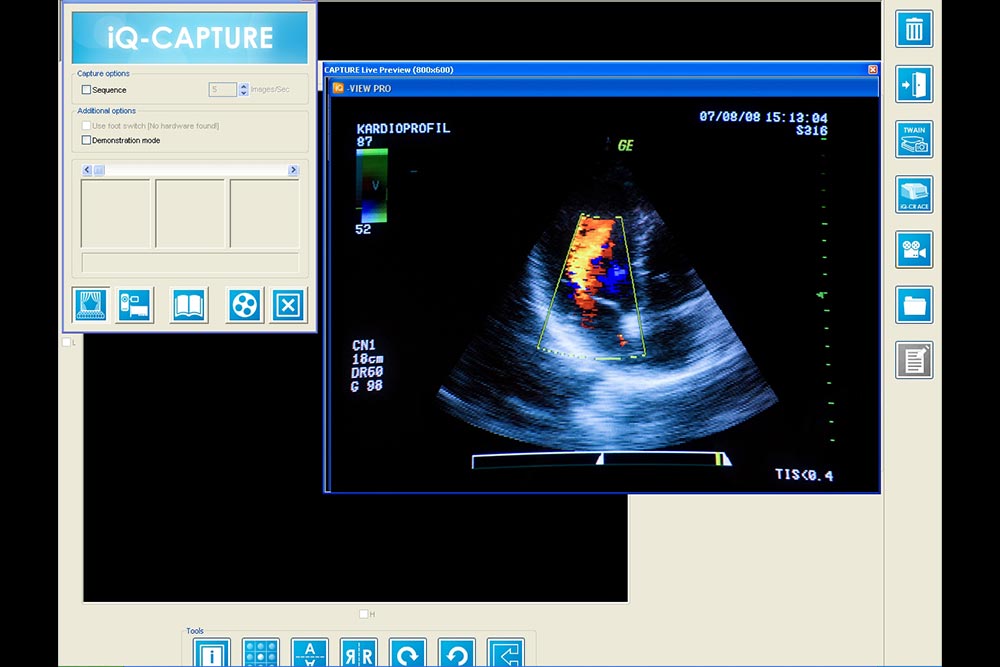Viewport: 1000px width, 667px height.
Task: Toggle the L checkbox below the capture panel
Action: [x=66, y=342]
